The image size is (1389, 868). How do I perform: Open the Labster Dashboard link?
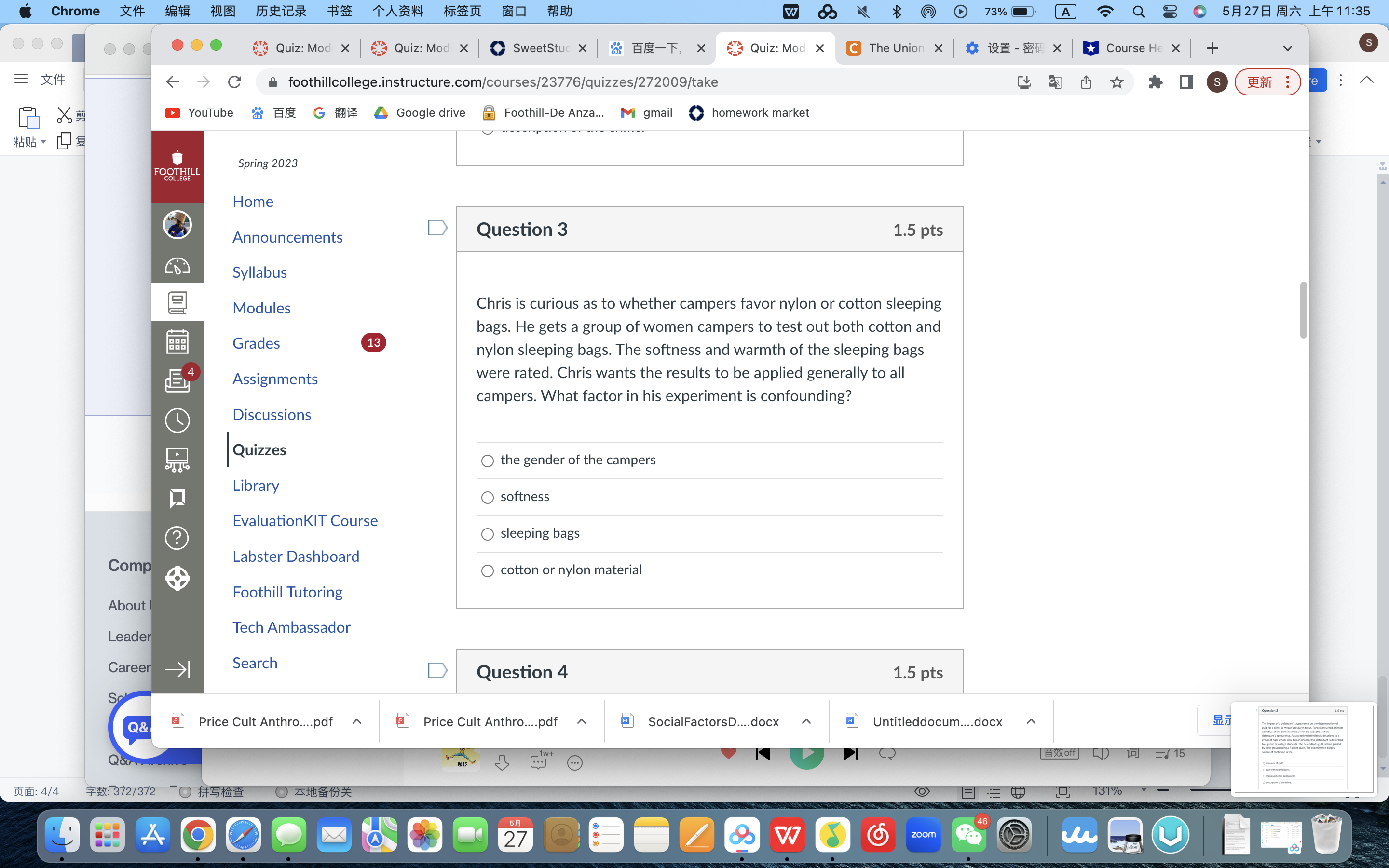pos(296,556)
